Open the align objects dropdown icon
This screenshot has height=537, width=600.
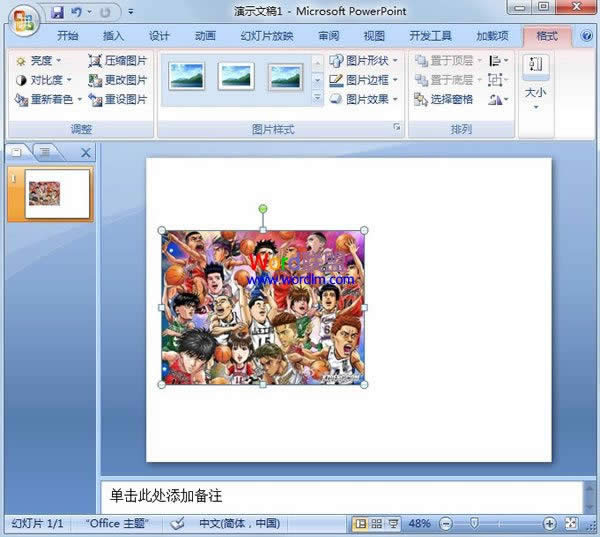(x=498, y=60)
